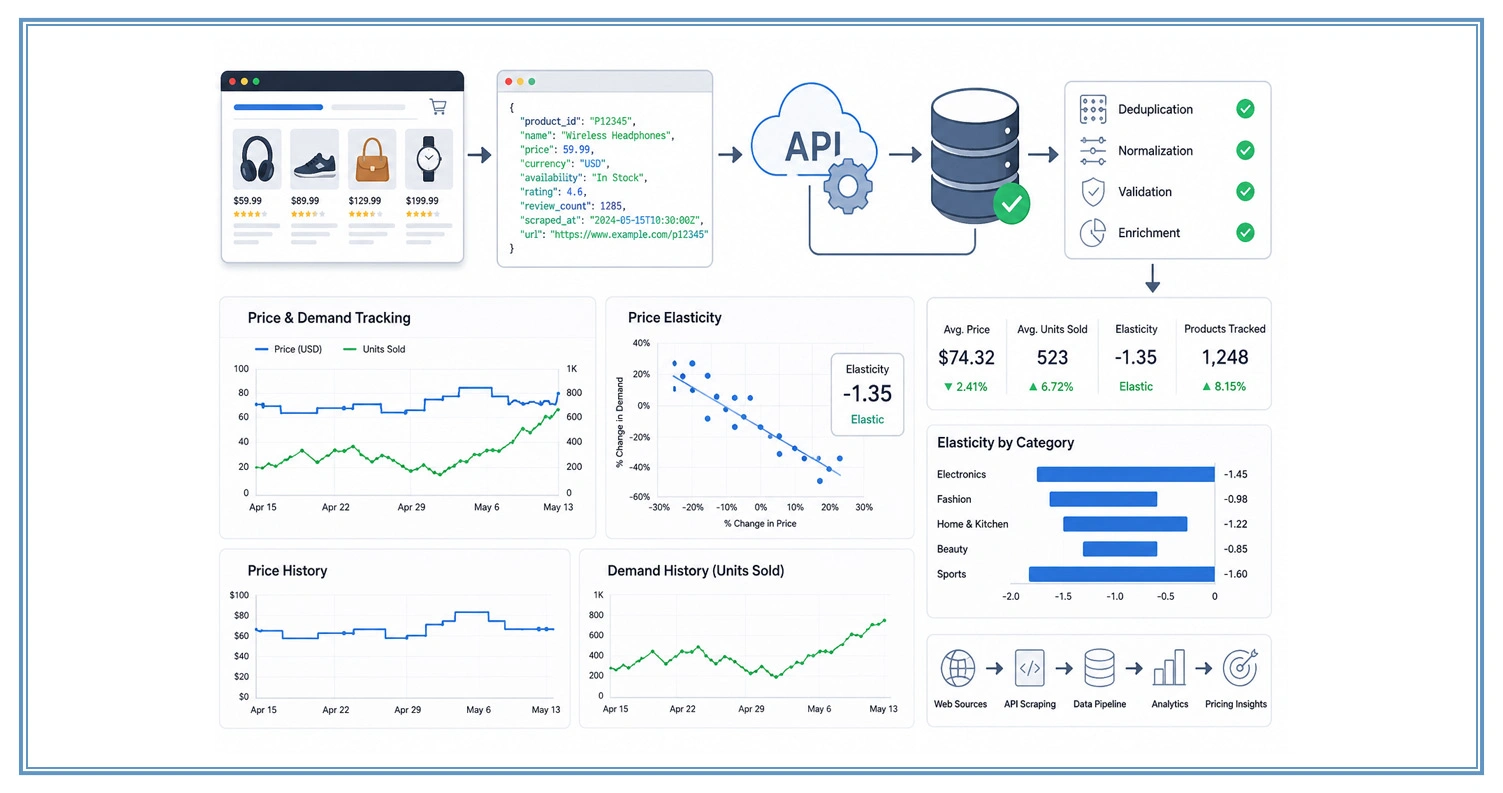Click the Units Sold legend entry

pyautogui.click(x=374, y=349)
